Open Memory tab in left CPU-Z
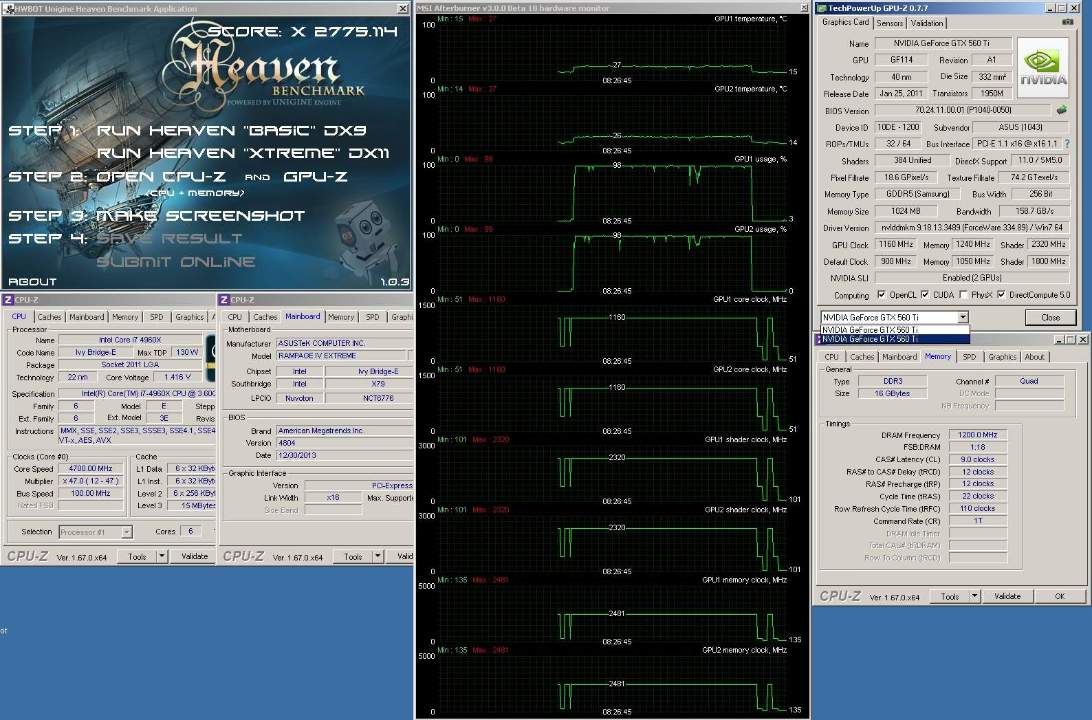1092x720 pixels. coord(125,317)
